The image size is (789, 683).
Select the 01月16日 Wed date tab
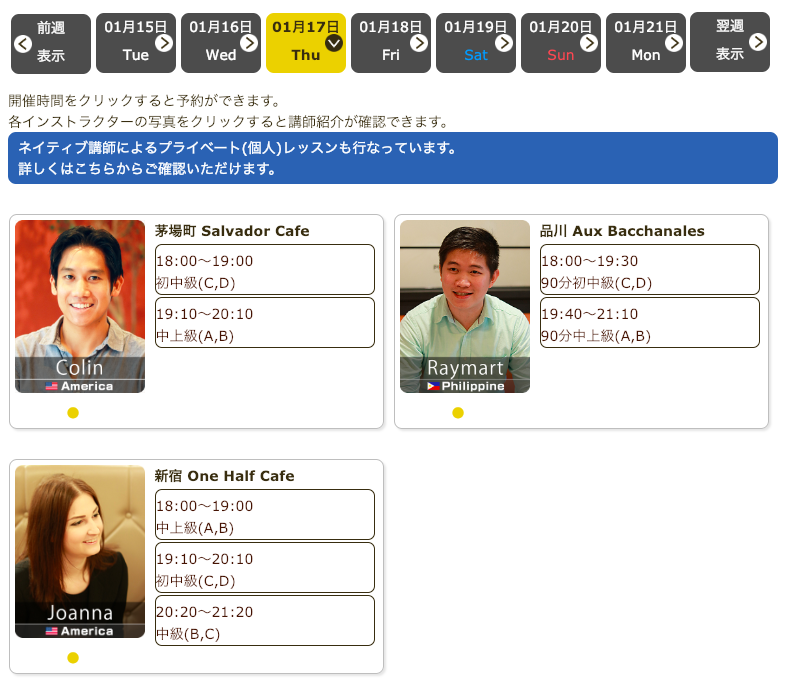[x=220, y=43]
